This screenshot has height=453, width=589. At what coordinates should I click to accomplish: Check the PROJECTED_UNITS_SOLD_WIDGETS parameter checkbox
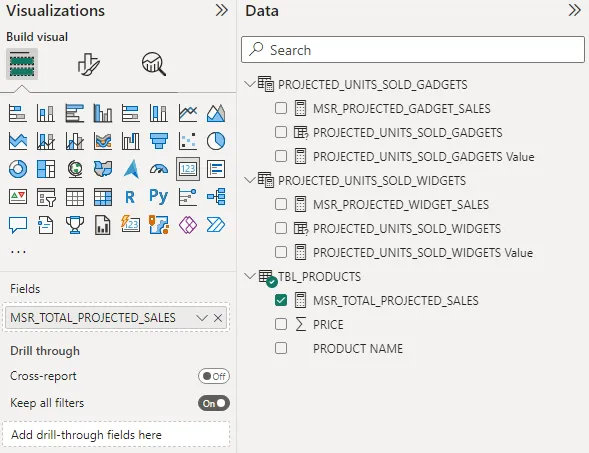click(281, 229)
